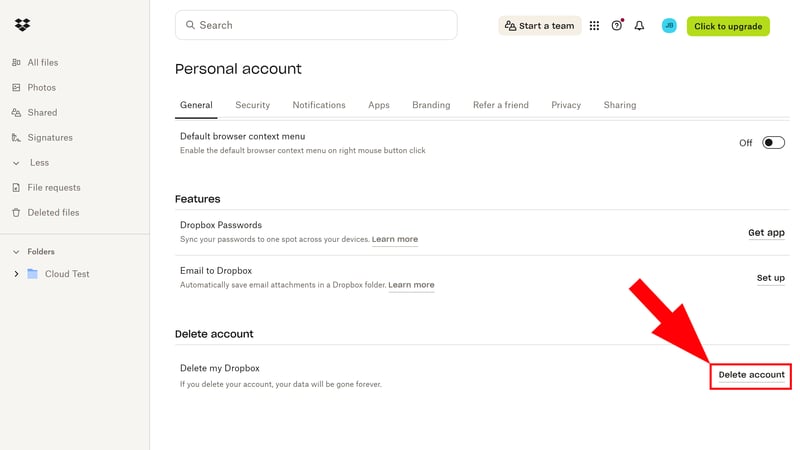Viewport: 800px width, 450px height.
Task: Switch to the Privacy tab
Action: 566,105
